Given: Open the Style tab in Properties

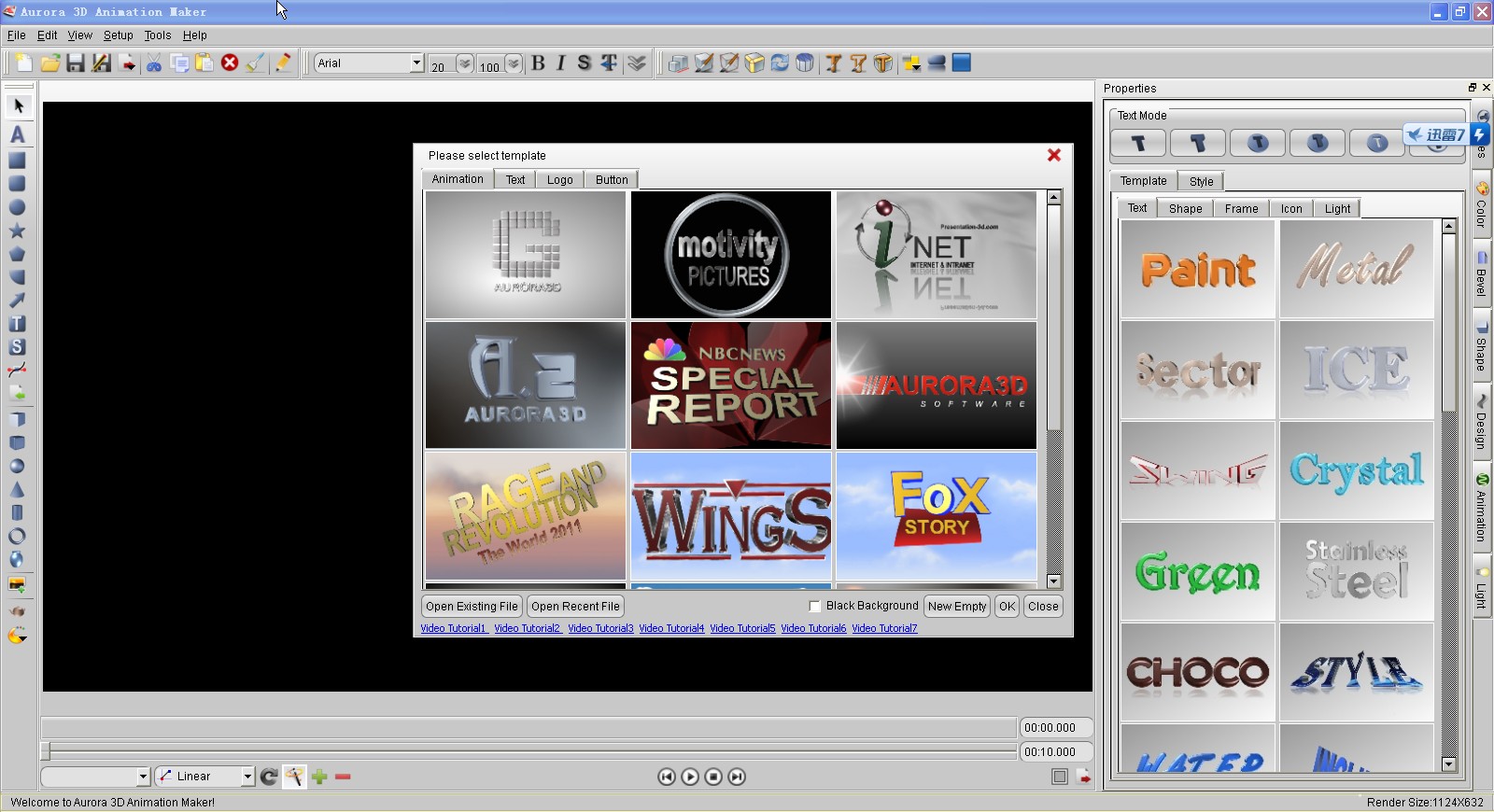Looking at the screenshot, I should coord(1201,182).
